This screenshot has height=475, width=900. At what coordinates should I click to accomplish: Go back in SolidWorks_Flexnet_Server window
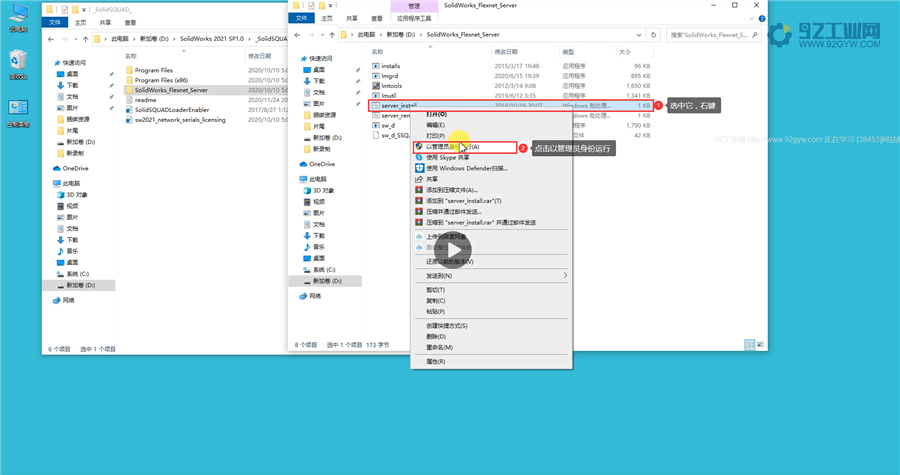click(x=297, y=35)
